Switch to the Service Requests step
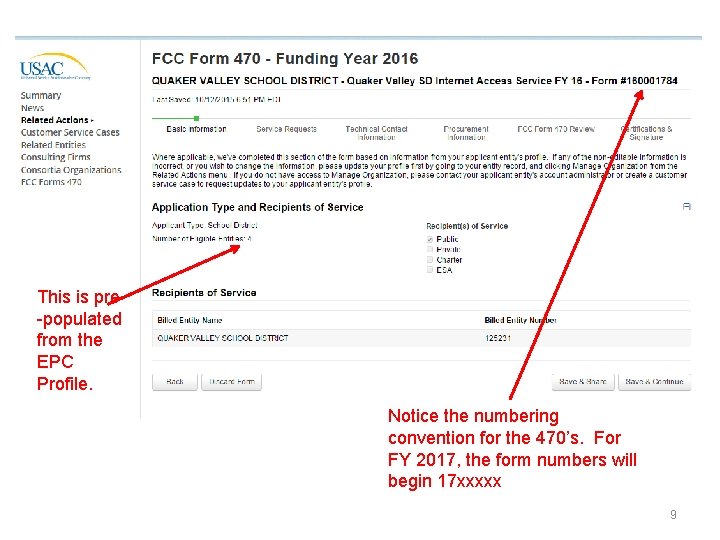 287,129
